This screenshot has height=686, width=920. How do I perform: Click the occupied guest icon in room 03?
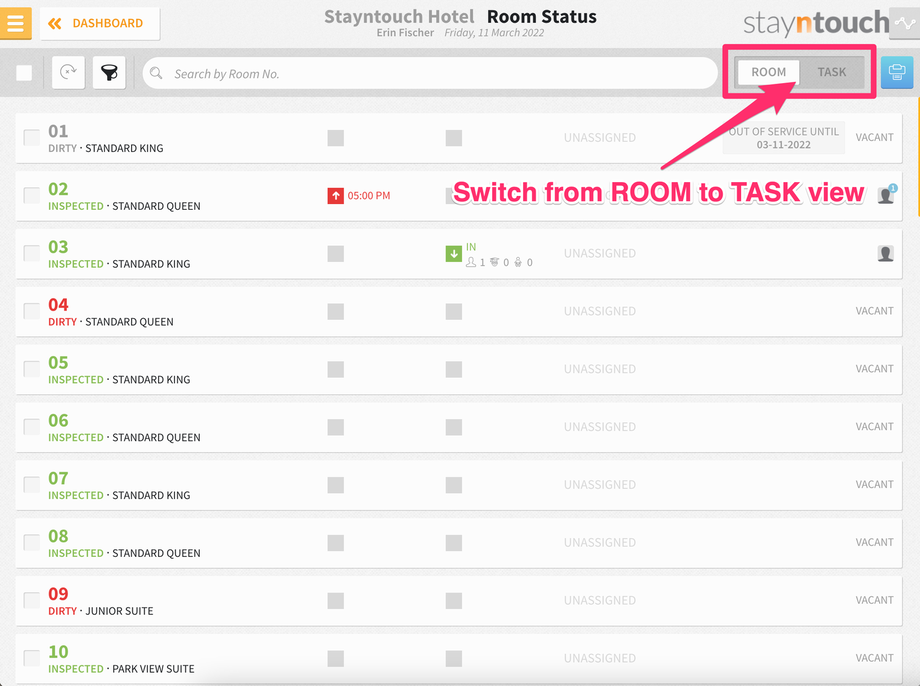coord(885,254)
